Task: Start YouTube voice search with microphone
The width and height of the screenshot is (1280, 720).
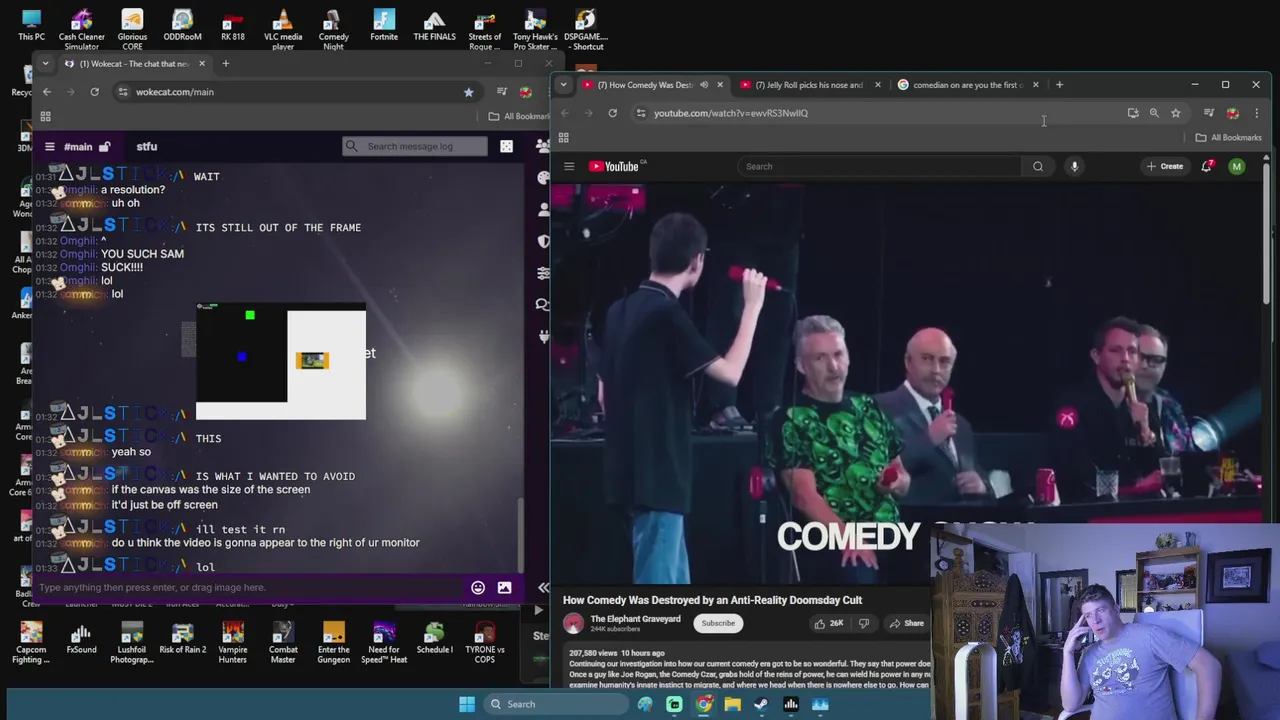Action: pyautogui.click(x=1074, y=166)
